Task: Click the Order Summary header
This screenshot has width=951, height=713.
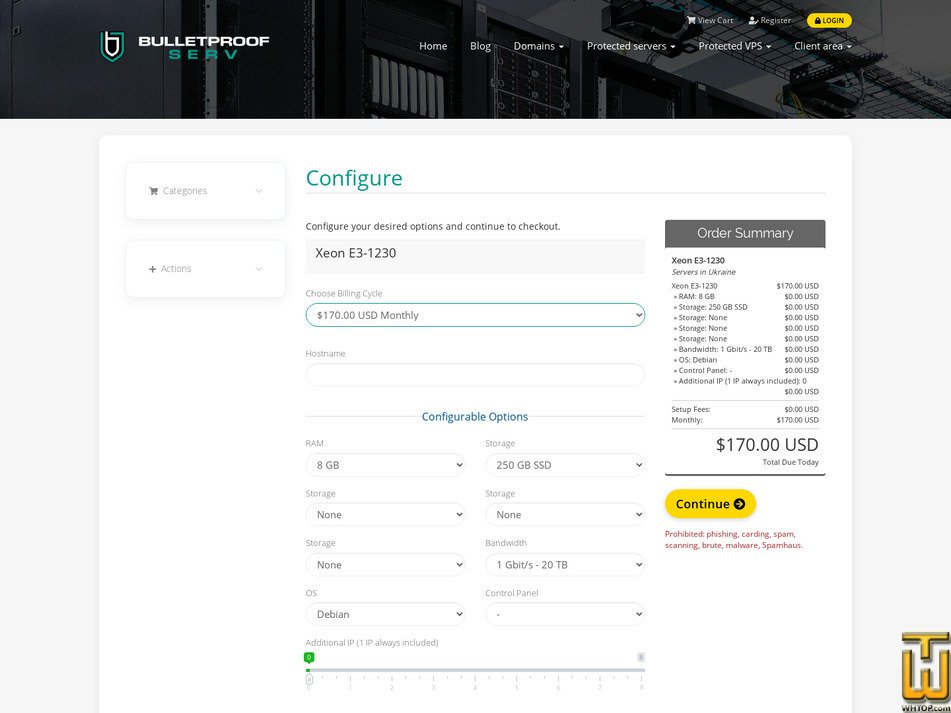Action: coord(745,233)
